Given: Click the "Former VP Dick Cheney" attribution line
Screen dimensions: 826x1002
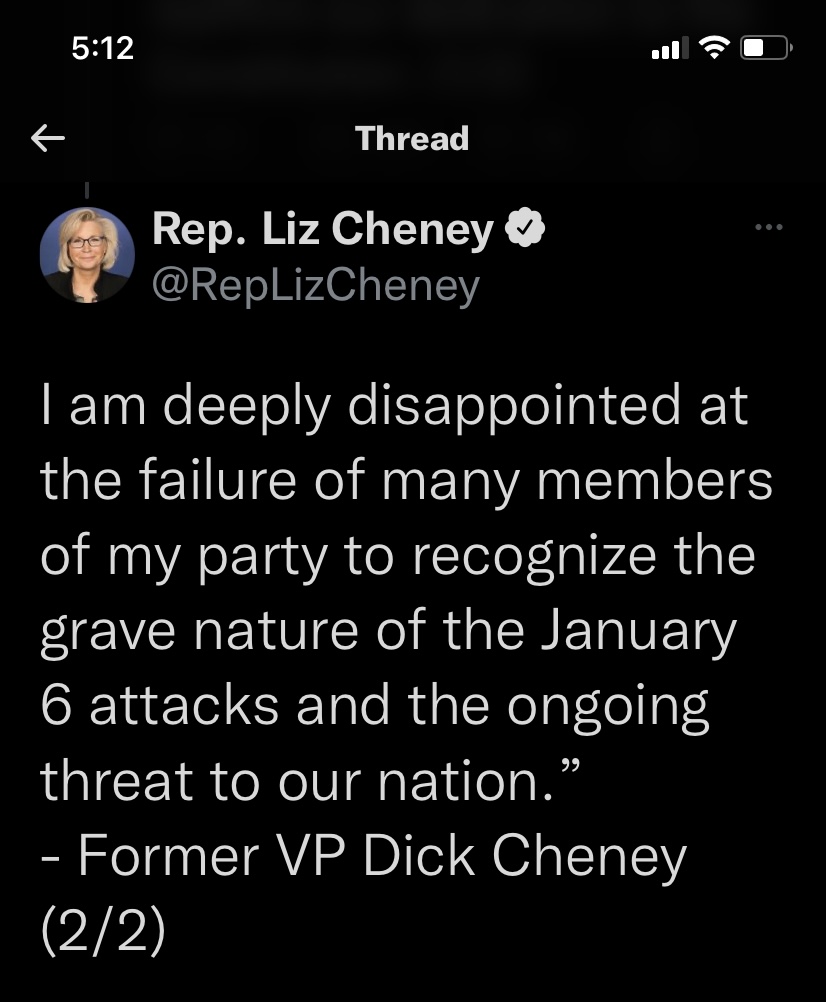Looking at the screenshot, I should pyautogui.click(x=364, y=856).
